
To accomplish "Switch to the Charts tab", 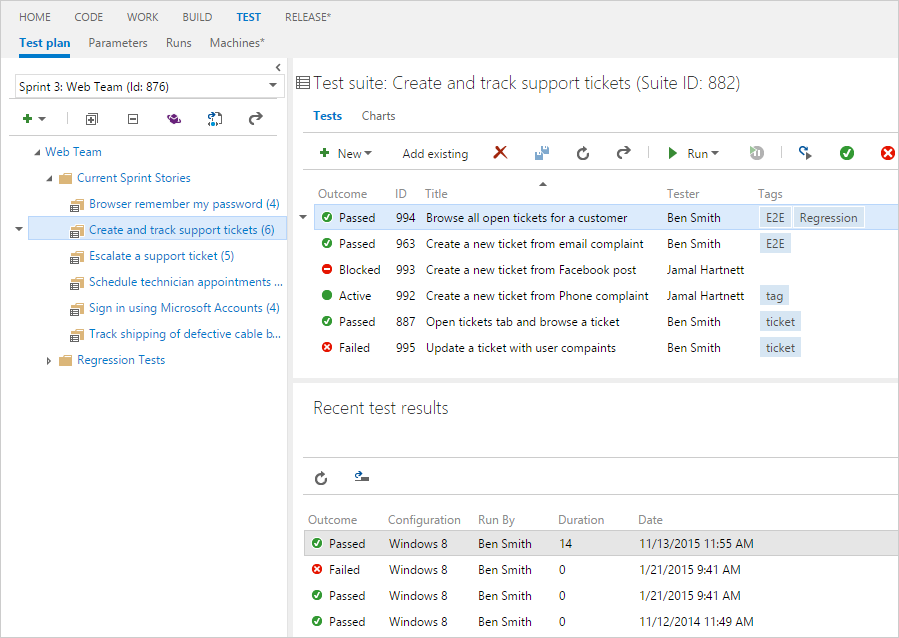I will (378, 116).
